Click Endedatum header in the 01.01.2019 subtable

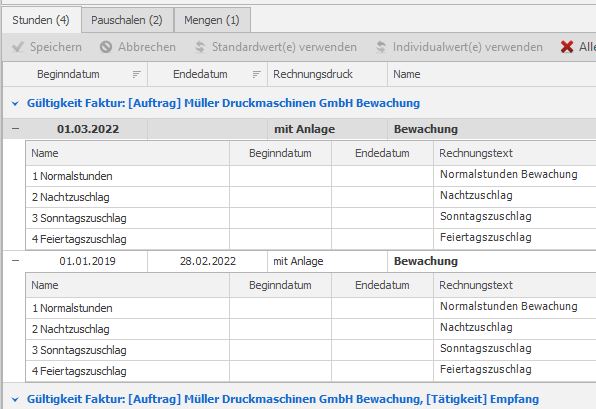(x=382, y=285)
